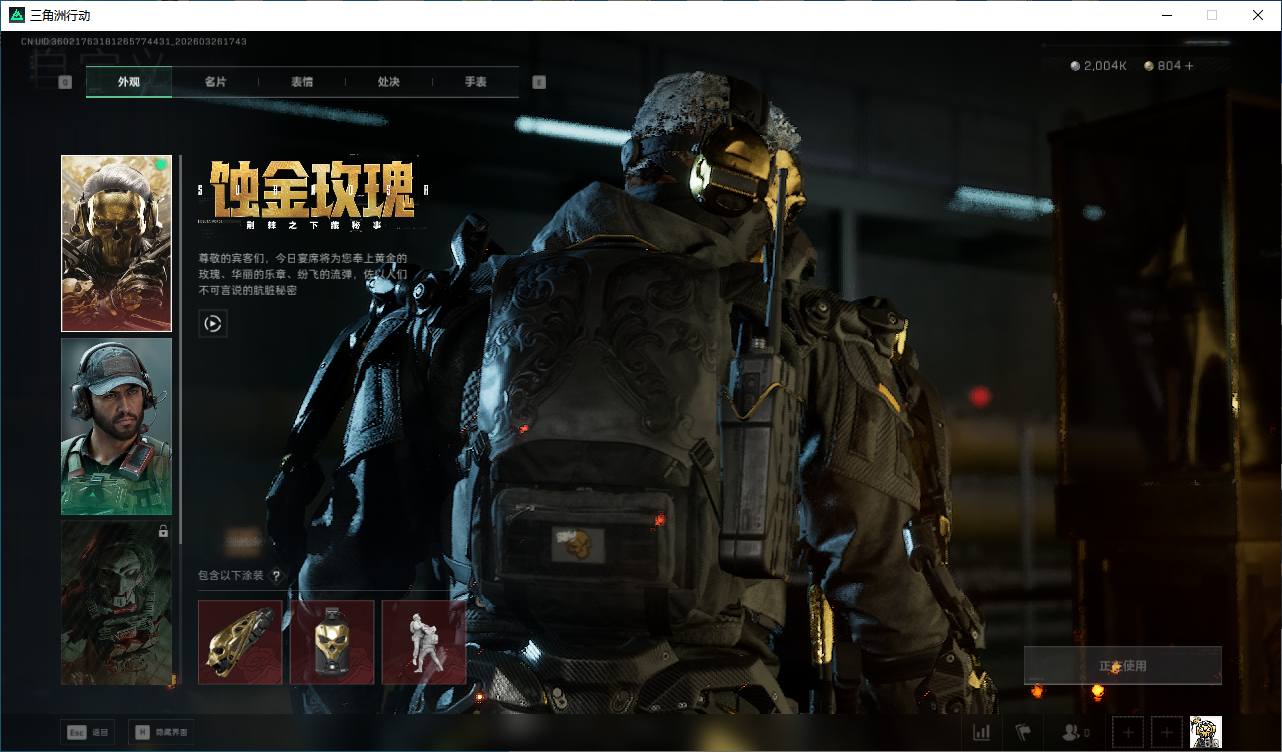Image resolution: width=1282 pixels, height=752 pixels.
Task: Click the skin description starting 尊敬的宾客们
Action: [303, 274]
